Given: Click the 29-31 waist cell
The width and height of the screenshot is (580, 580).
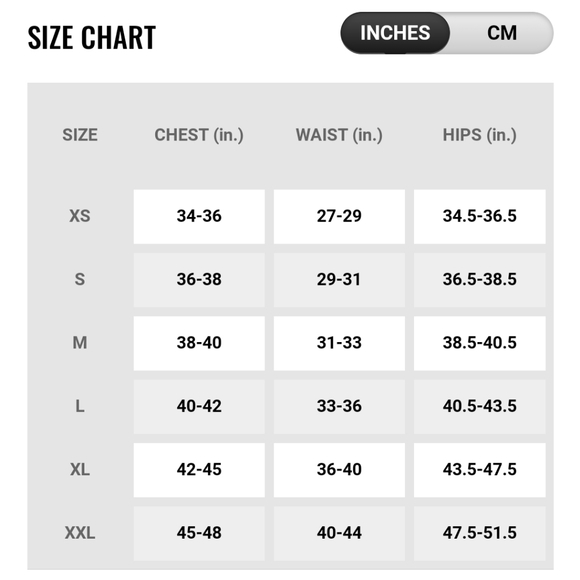Looking at the screenshot, I should click(339, 280).
